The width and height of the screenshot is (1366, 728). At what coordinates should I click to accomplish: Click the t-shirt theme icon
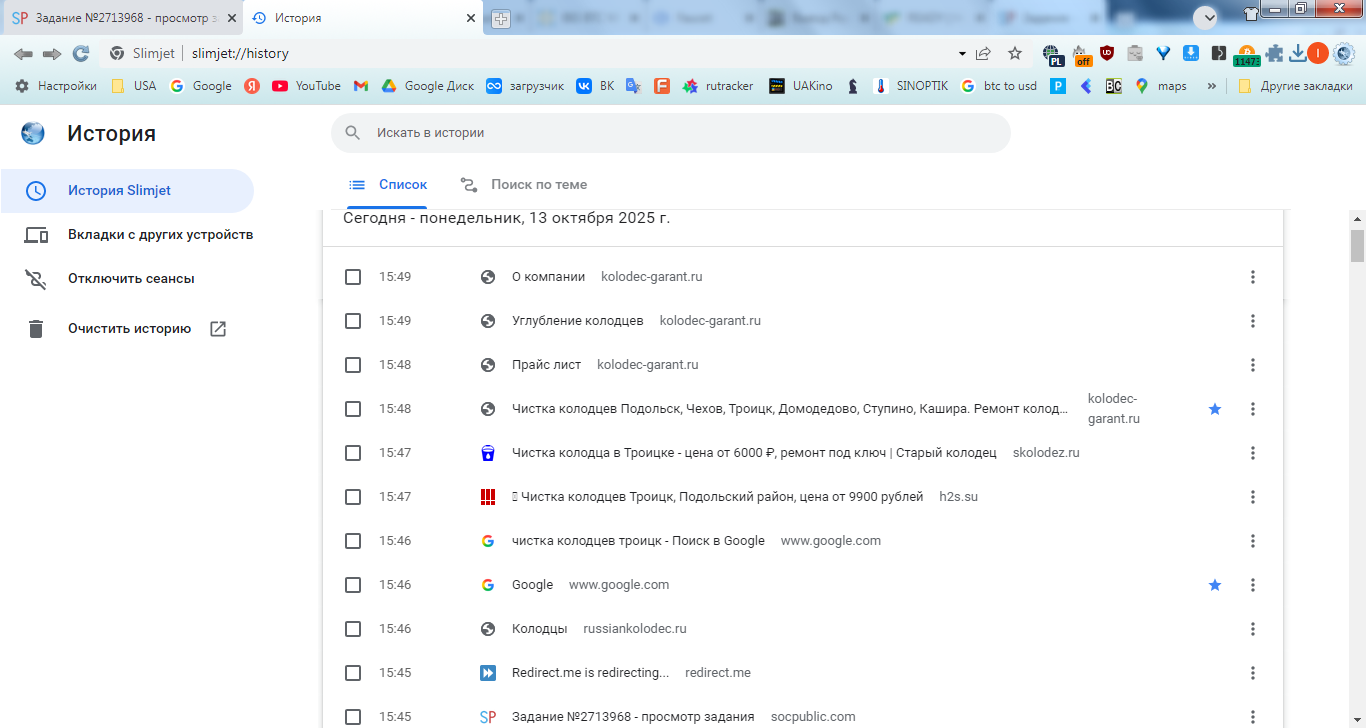pyautogui.click(x=1251, y=13)
